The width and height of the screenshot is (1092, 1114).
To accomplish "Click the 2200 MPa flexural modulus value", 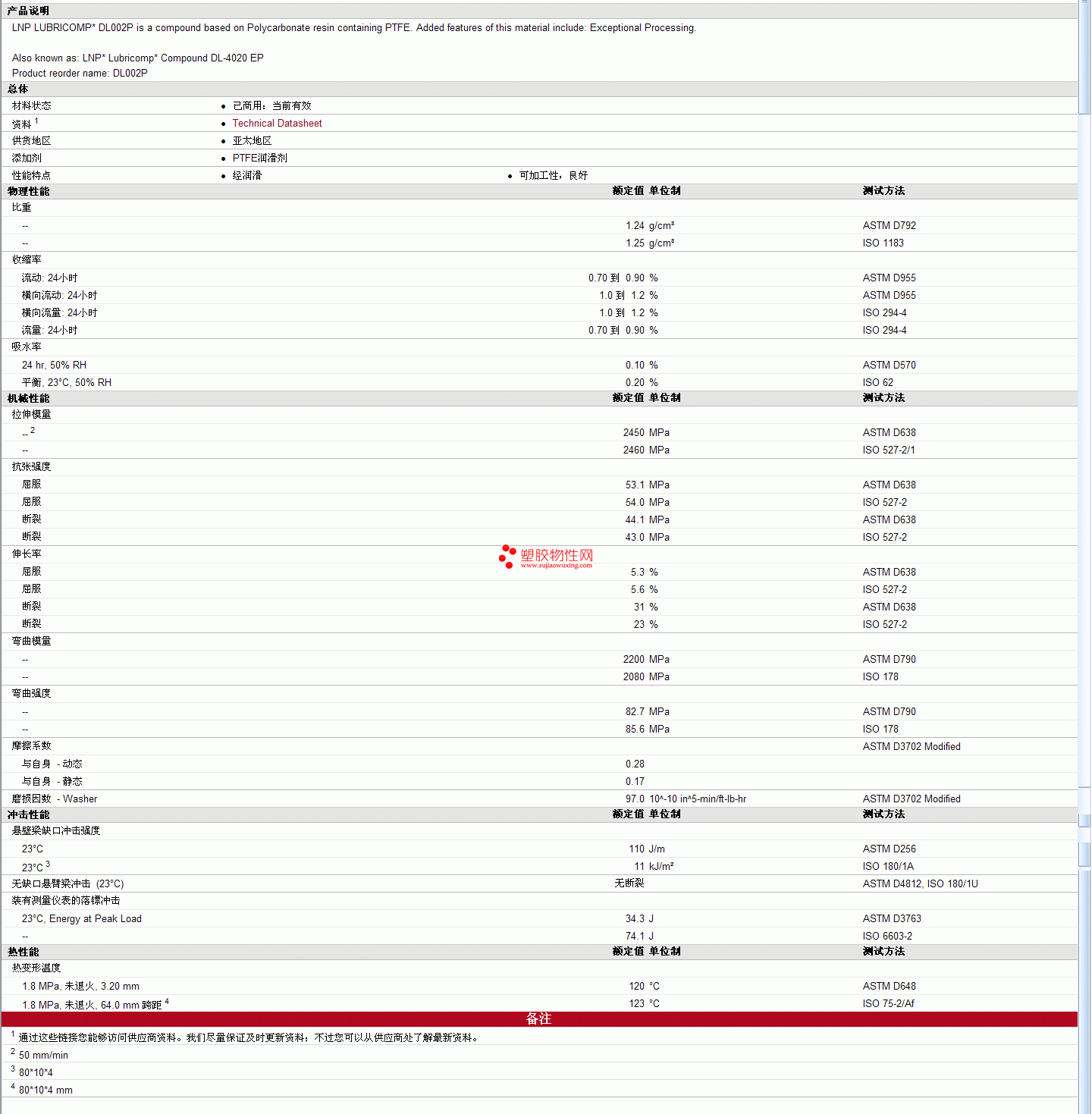I will click(x=646, y=659).
